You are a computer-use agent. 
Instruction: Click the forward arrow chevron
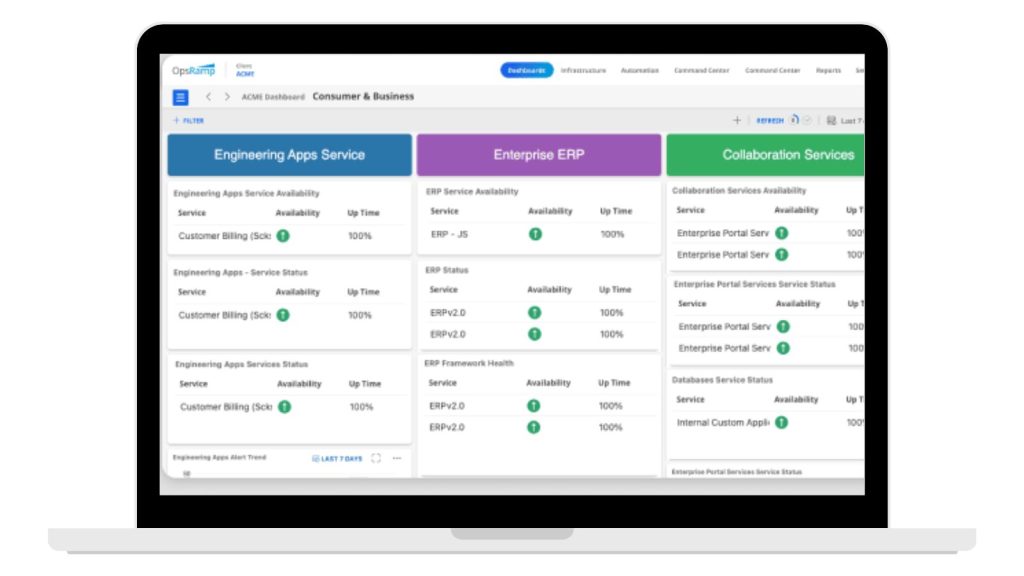pos(227,97)
